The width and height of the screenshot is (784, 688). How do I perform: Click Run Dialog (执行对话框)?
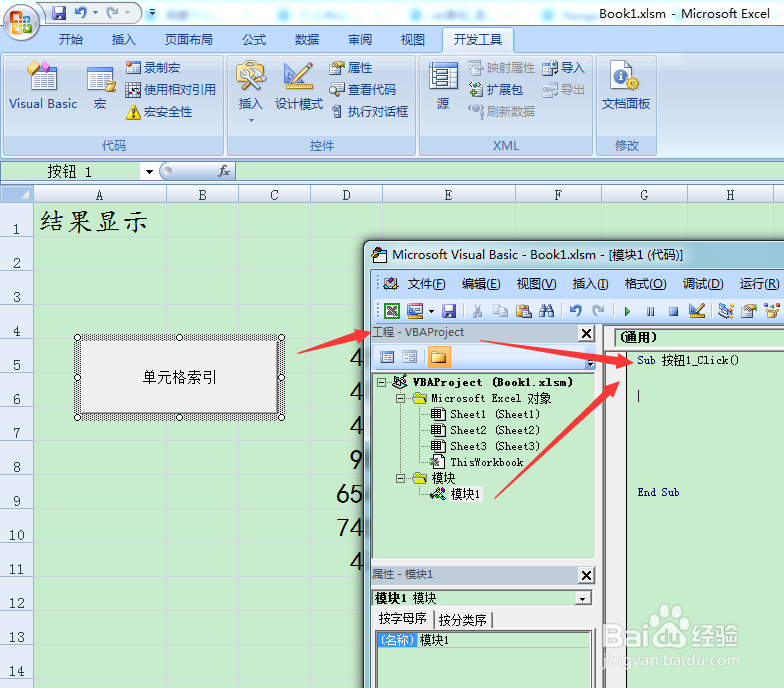(x=370, y=112)
